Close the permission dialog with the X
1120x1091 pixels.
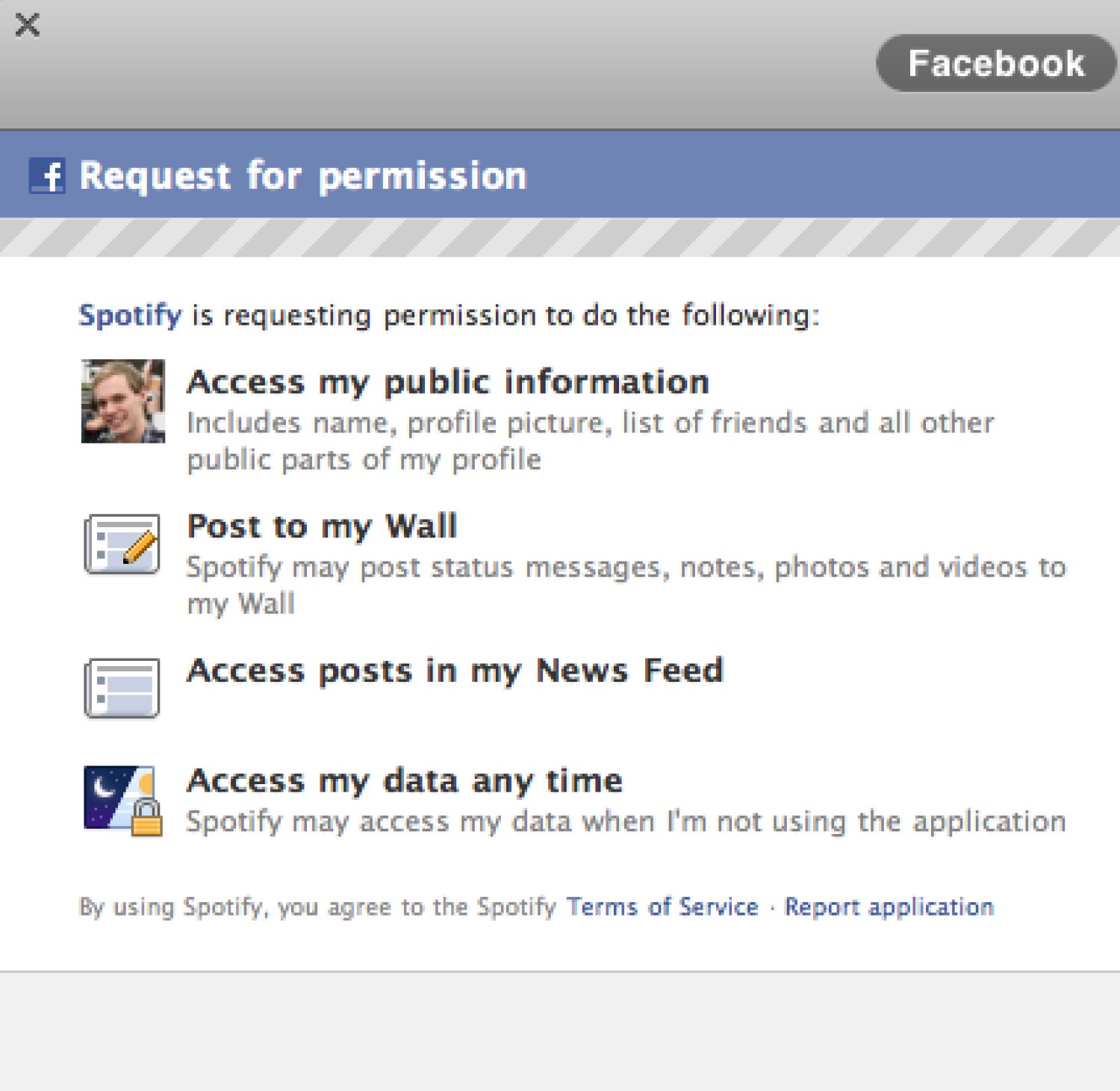click(x=28, y=25)
